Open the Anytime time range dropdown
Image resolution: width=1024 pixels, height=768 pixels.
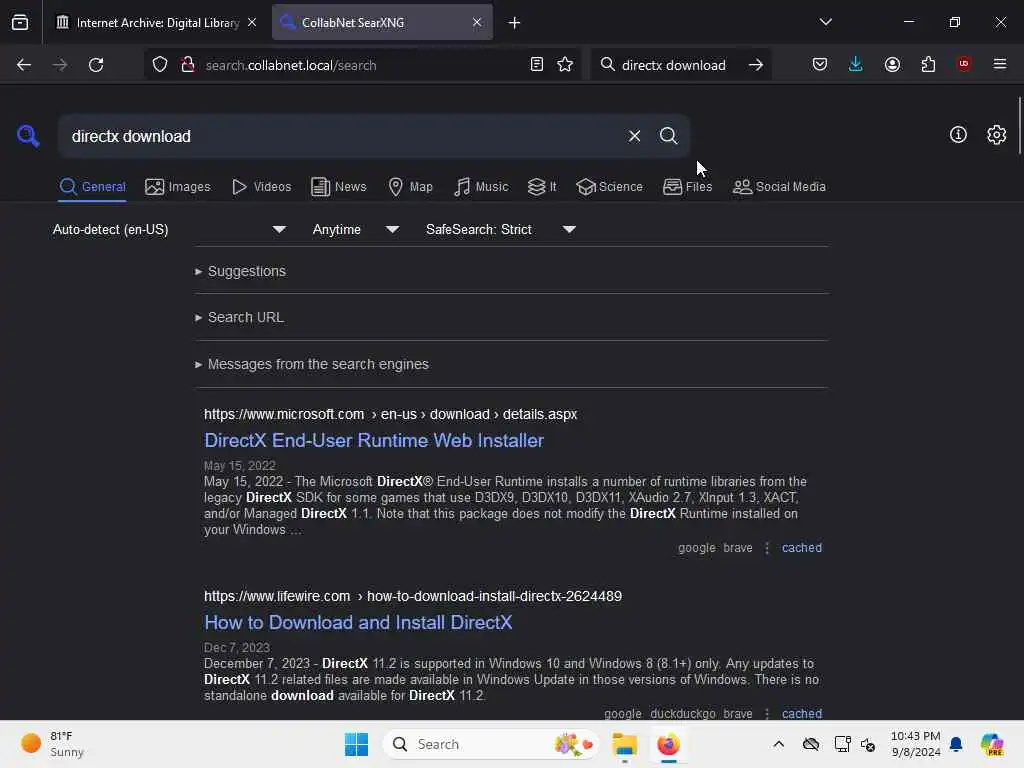pos(355,229)
